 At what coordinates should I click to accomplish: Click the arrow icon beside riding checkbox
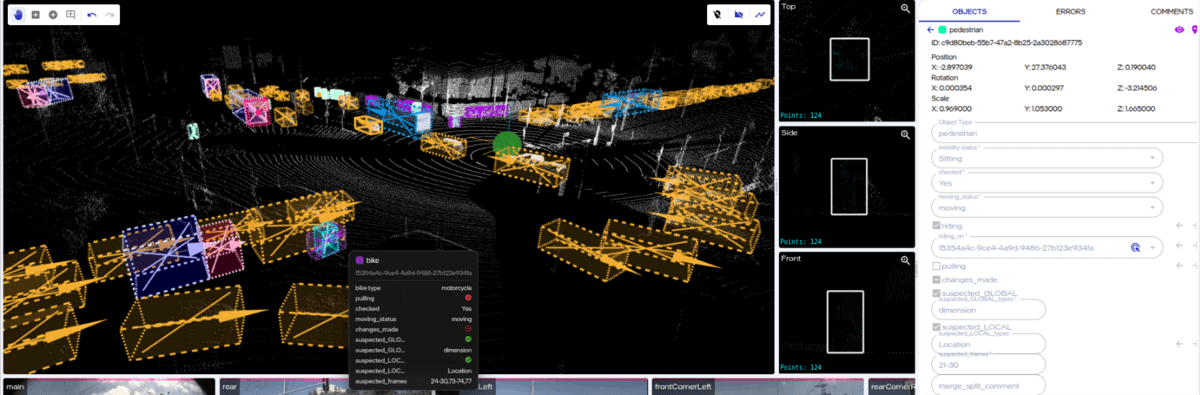click(1179, 226)
